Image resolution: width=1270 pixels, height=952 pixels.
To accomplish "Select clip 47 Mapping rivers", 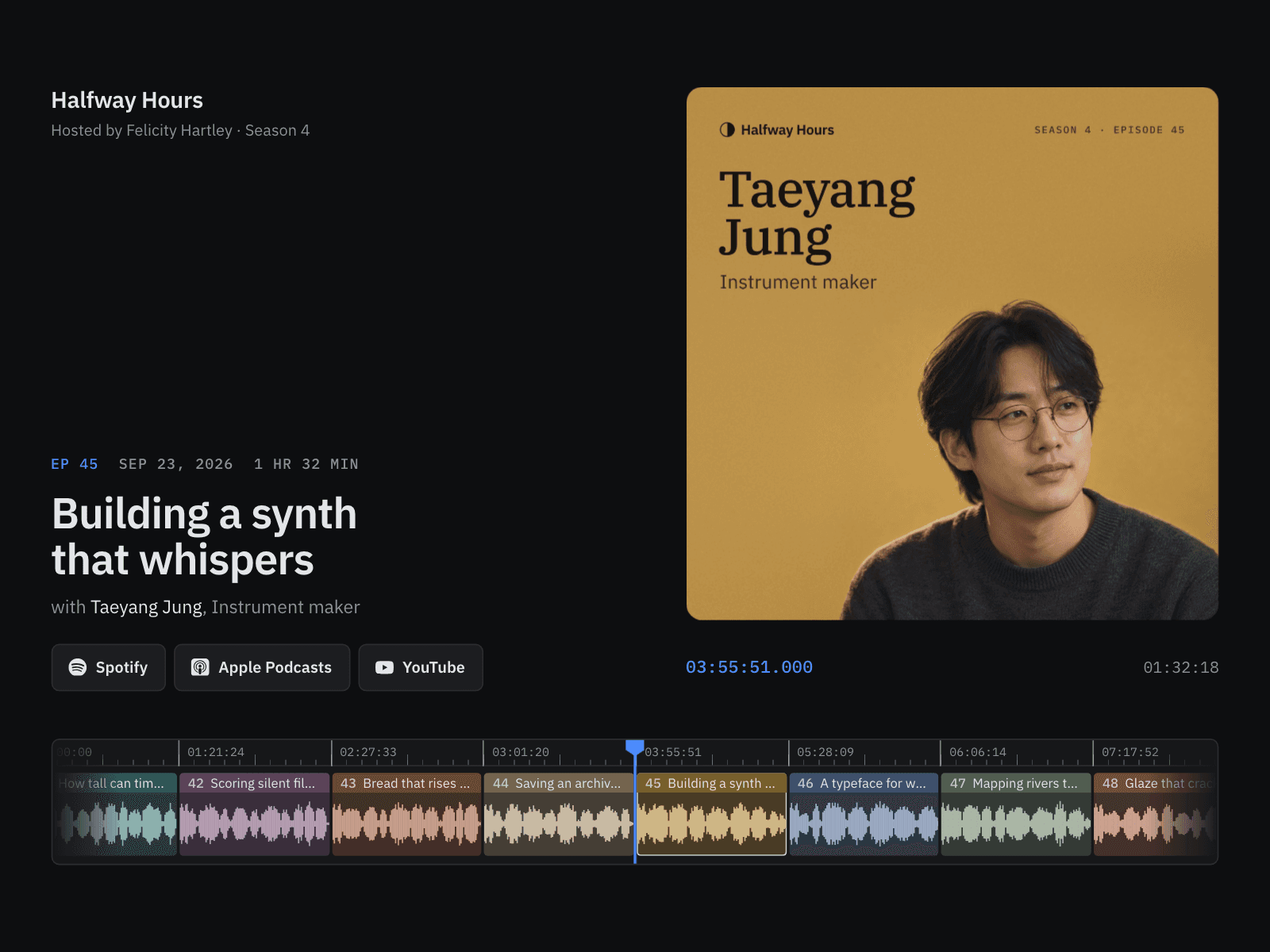I will pyautogui.click(x=1016, y=814).
